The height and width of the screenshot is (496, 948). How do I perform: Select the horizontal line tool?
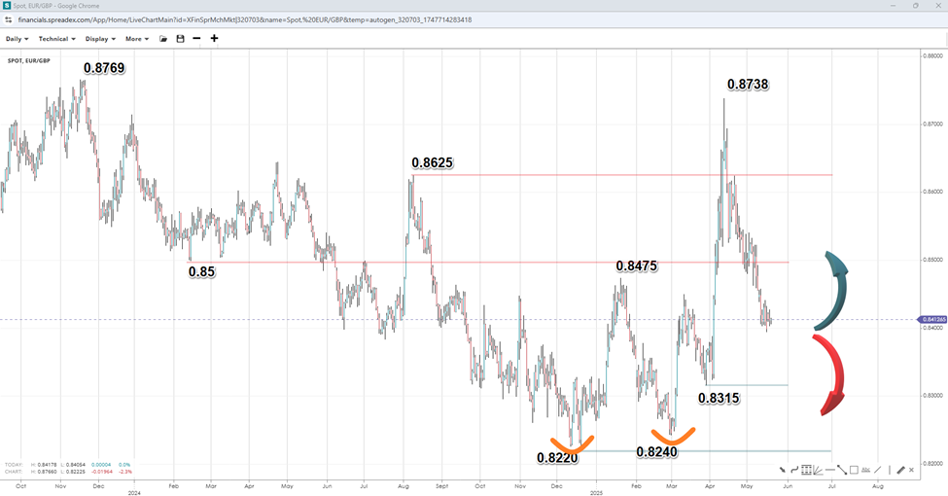coord(830,470)
